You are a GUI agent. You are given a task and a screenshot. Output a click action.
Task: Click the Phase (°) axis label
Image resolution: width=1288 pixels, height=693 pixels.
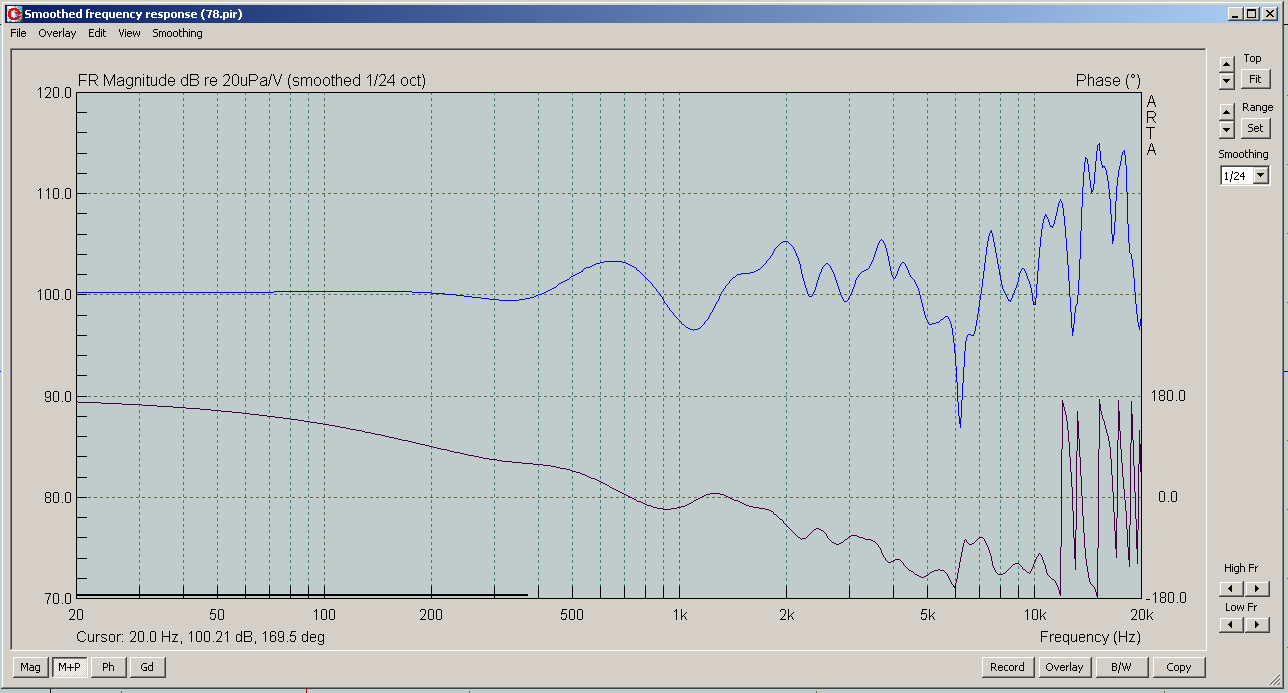point(1108,80)
